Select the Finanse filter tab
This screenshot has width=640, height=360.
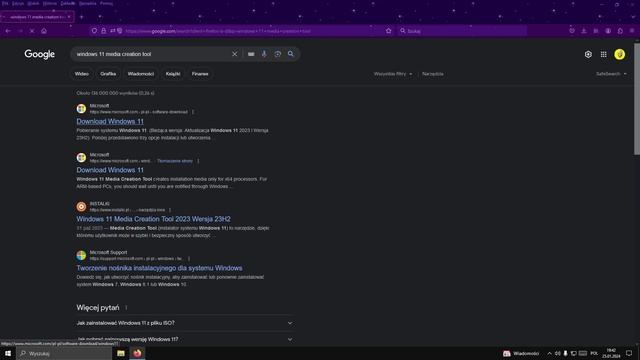(200, 74)
